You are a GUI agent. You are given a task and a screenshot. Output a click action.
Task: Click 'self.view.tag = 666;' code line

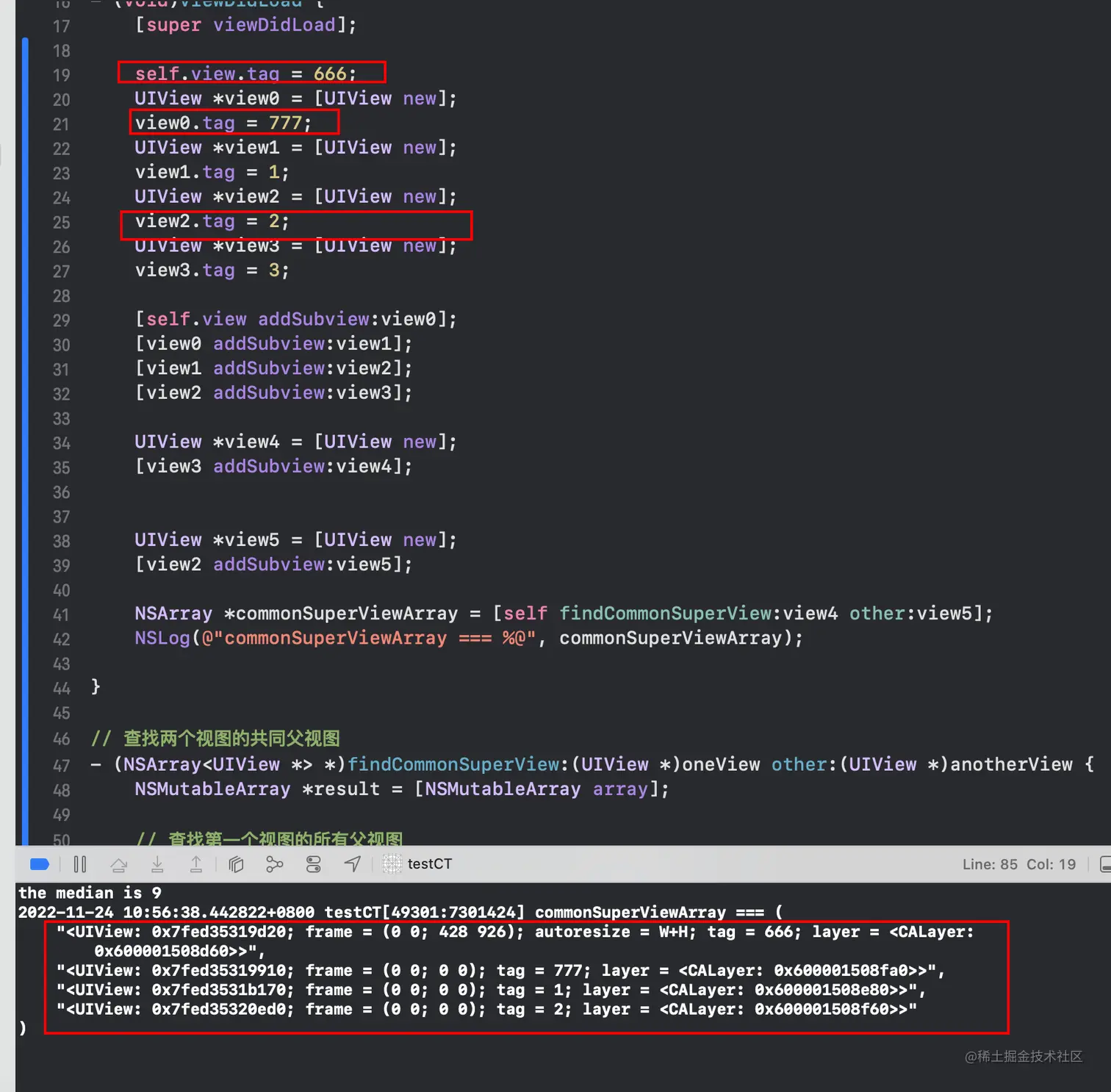click(x=245, y=74)
